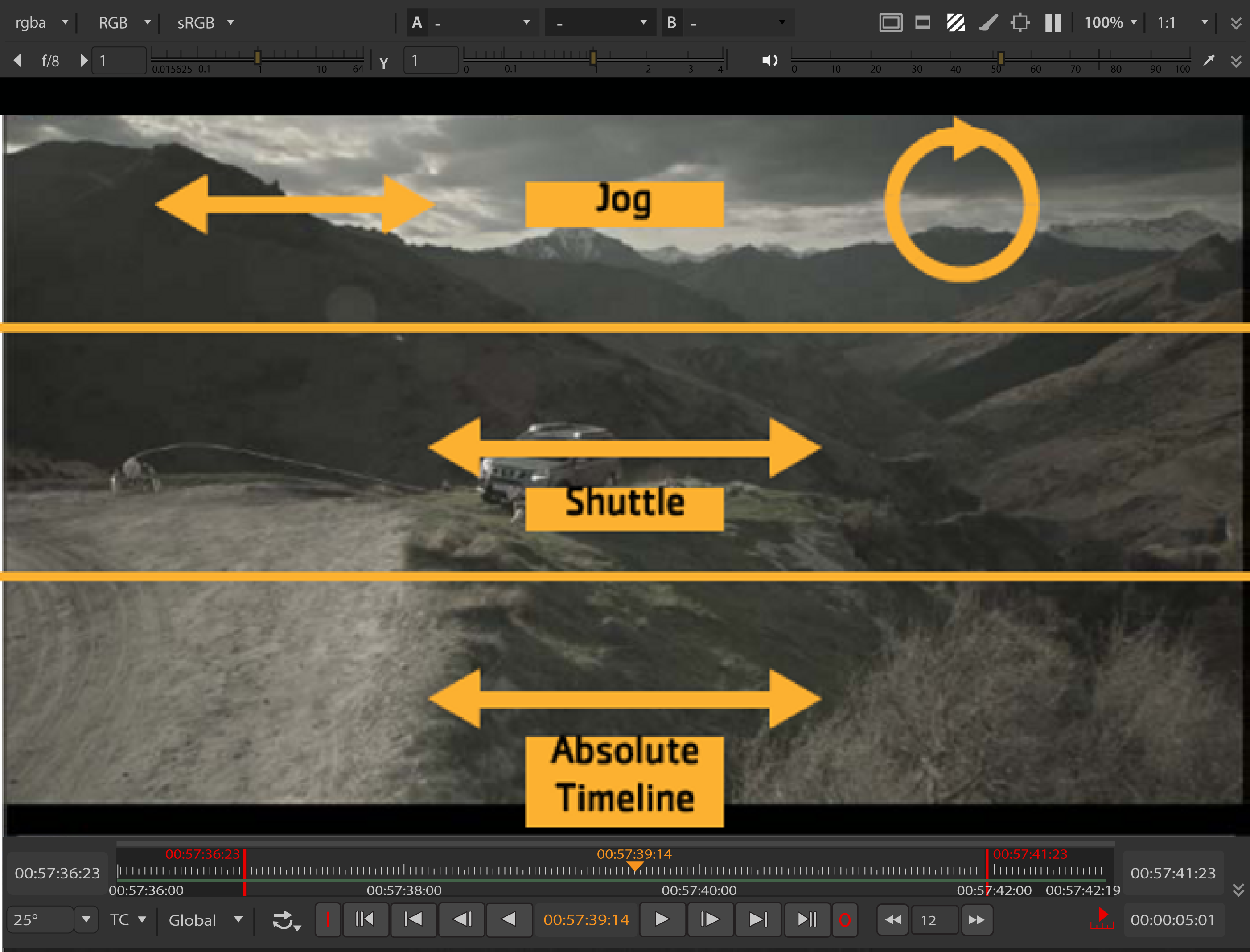Click the Play backward button
The image size is (1250, 952).
pos(508,919)
